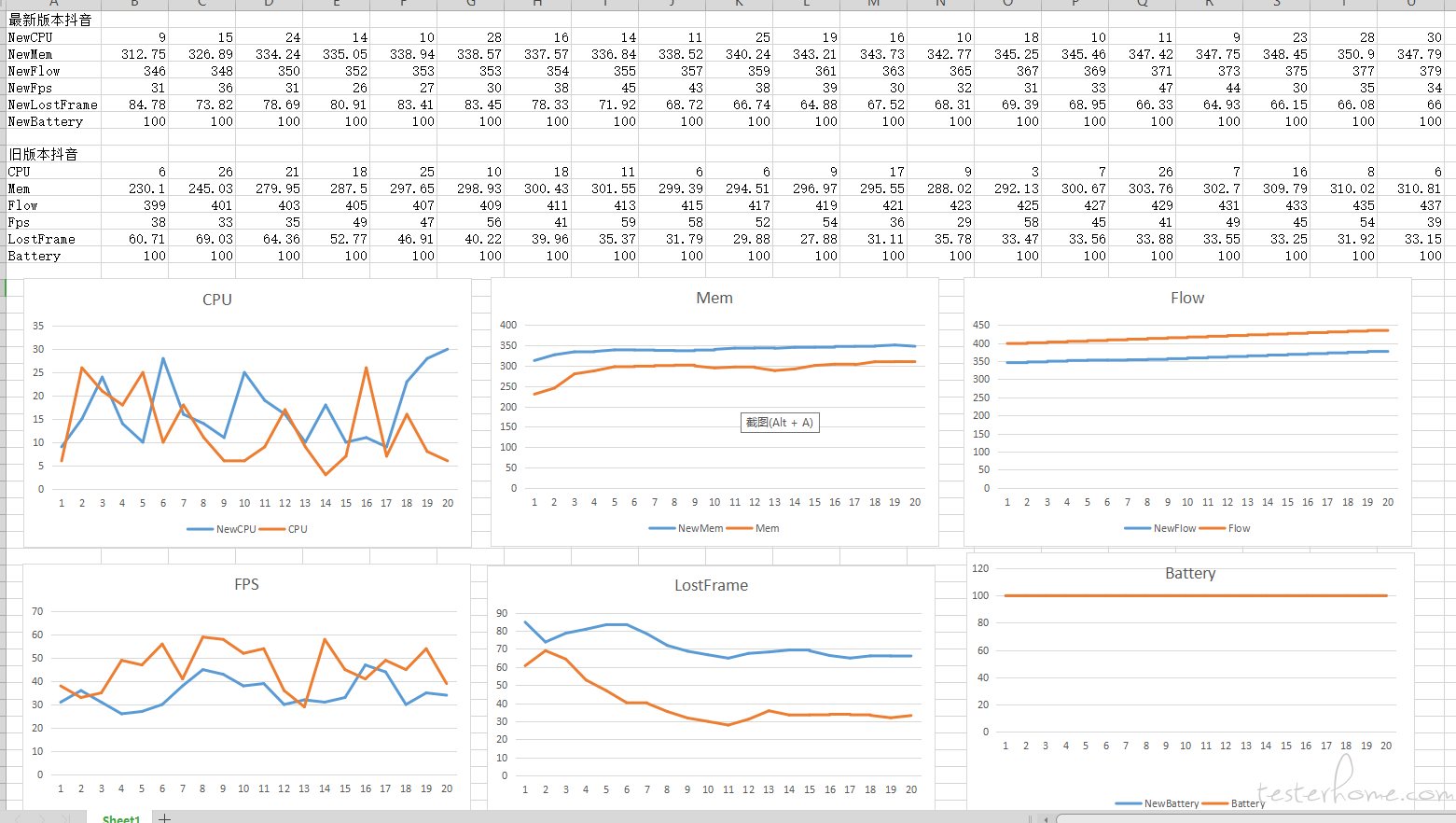
Task: Select the LostFrame chart title
Action: [712, 585]
